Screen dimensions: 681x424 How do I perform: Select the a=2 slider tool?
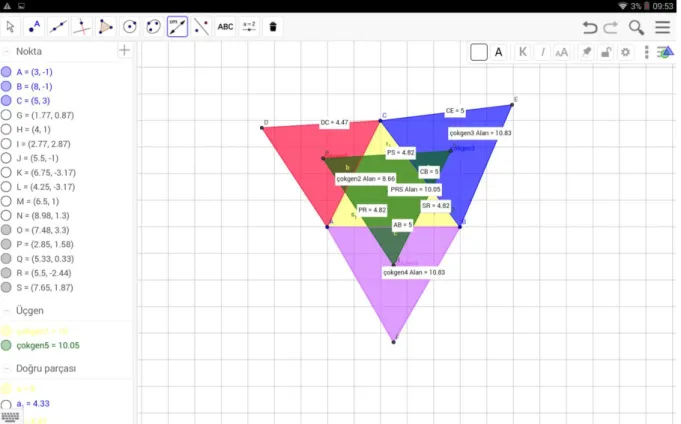(249, 27)
